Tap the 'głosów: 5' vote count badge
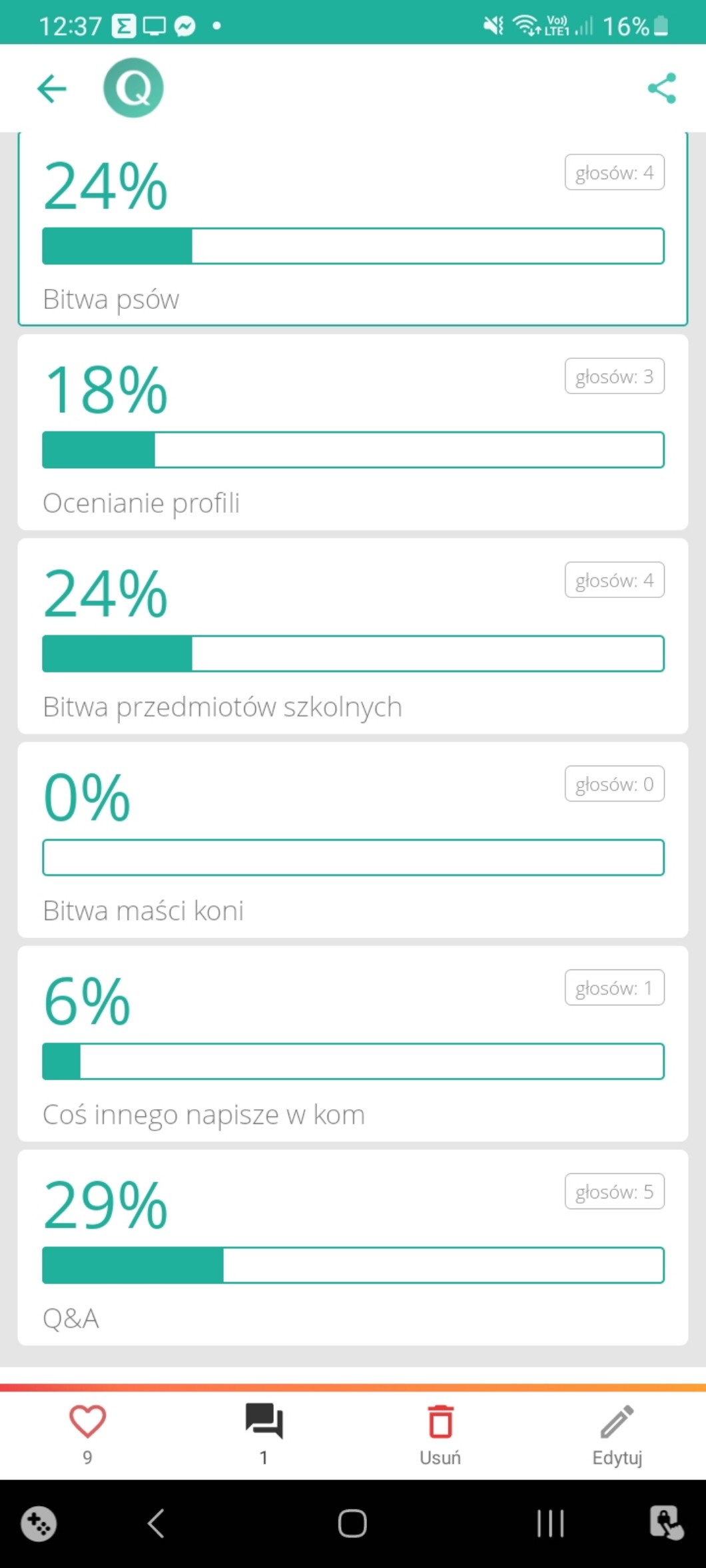The height and width of the screenshot is (1568, 706). pyautogui.click(x=614, y=1191)
